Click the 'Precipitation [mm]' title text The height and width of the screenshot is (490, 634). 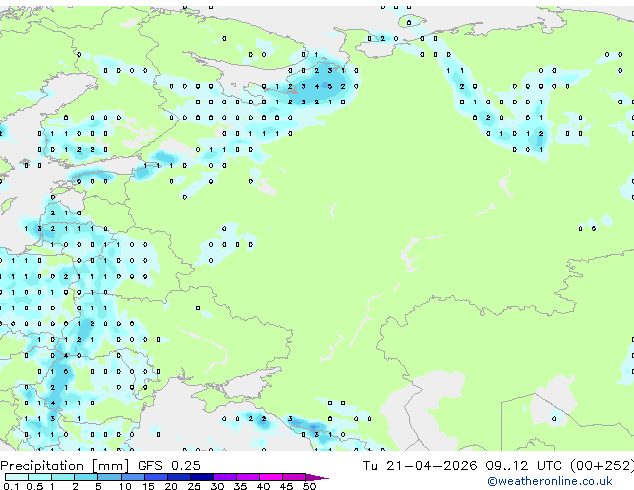(x=65, y=466)
